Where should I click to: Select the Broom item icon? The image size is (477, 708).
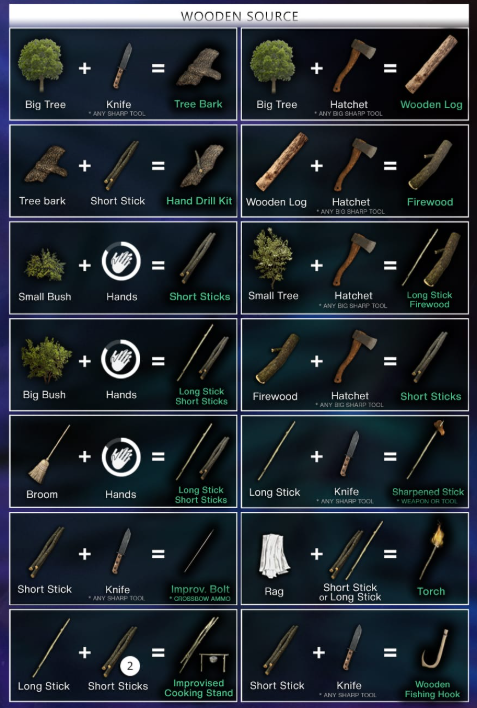pos(49,454)
